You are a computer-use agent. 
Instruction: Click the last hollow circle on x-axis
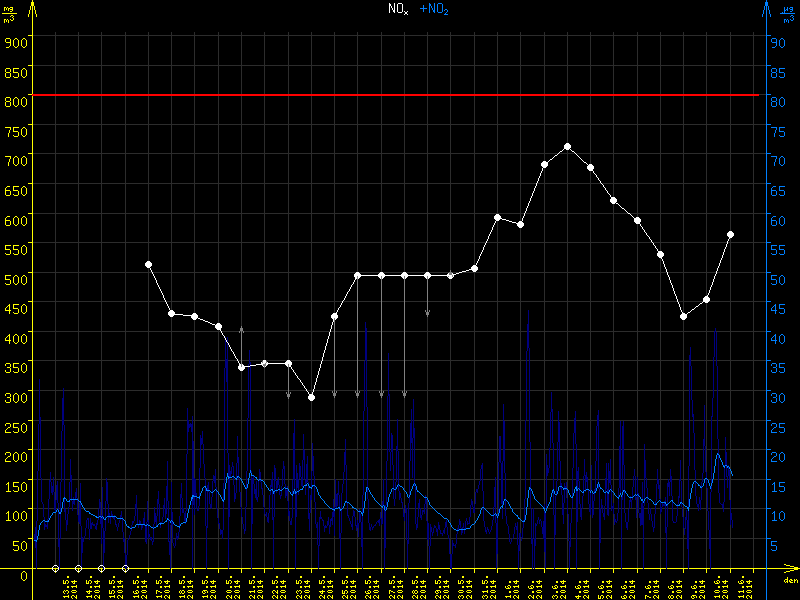point(125,568)
